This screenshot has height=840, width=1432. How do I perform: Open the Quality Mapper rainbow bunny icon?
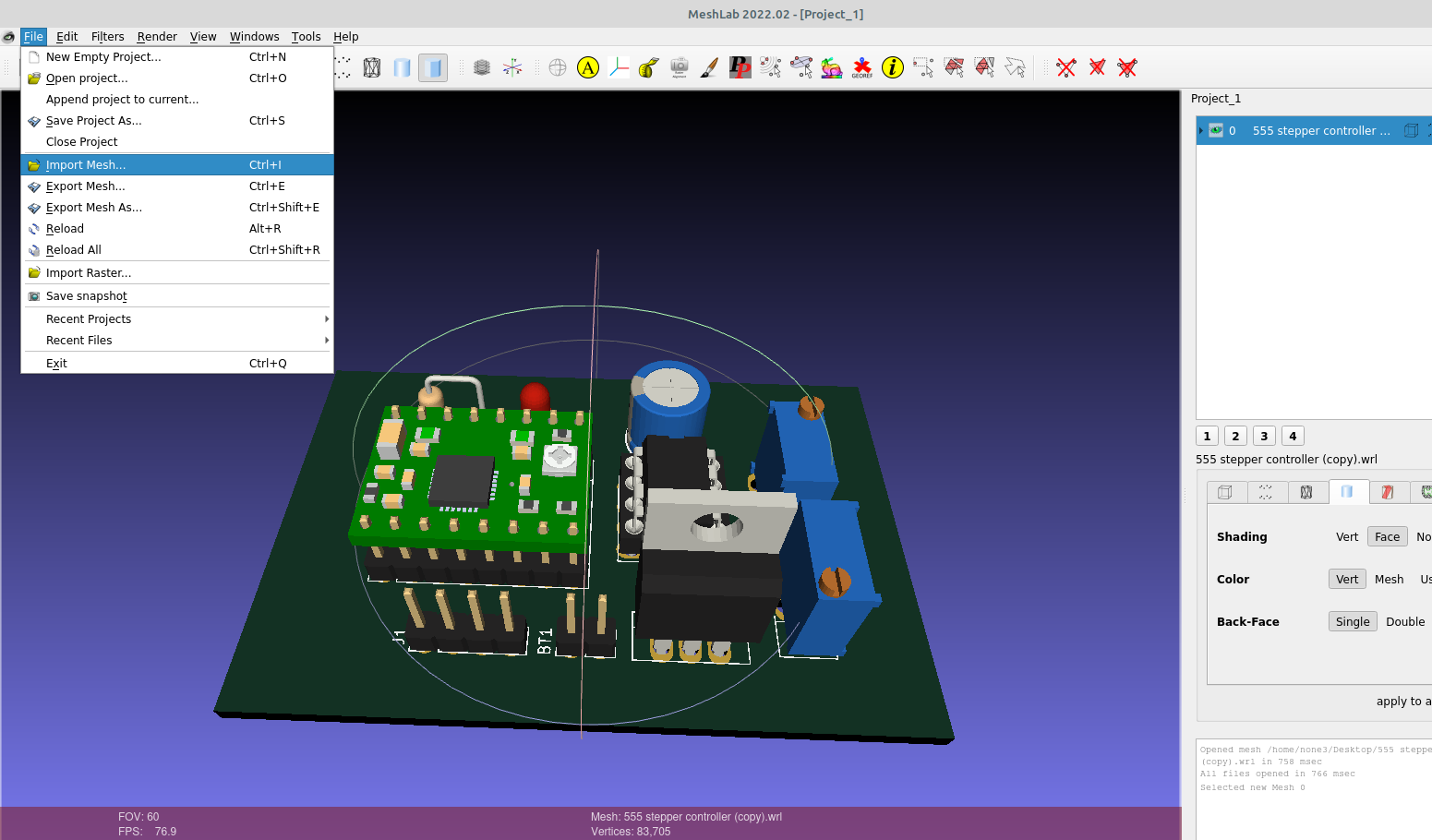[x=831, y=66]
